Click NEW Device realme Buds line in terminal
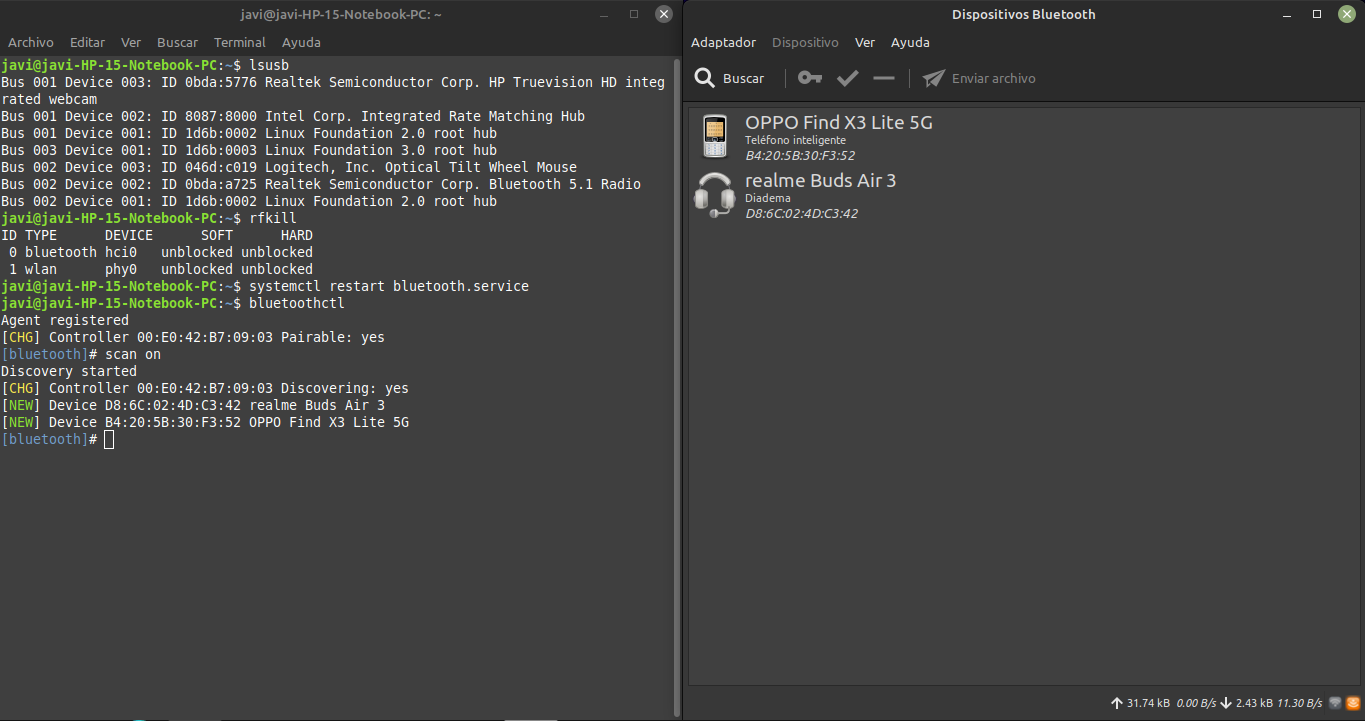The height and width of the screenshot is (721, 1365). tap(193, 406)
